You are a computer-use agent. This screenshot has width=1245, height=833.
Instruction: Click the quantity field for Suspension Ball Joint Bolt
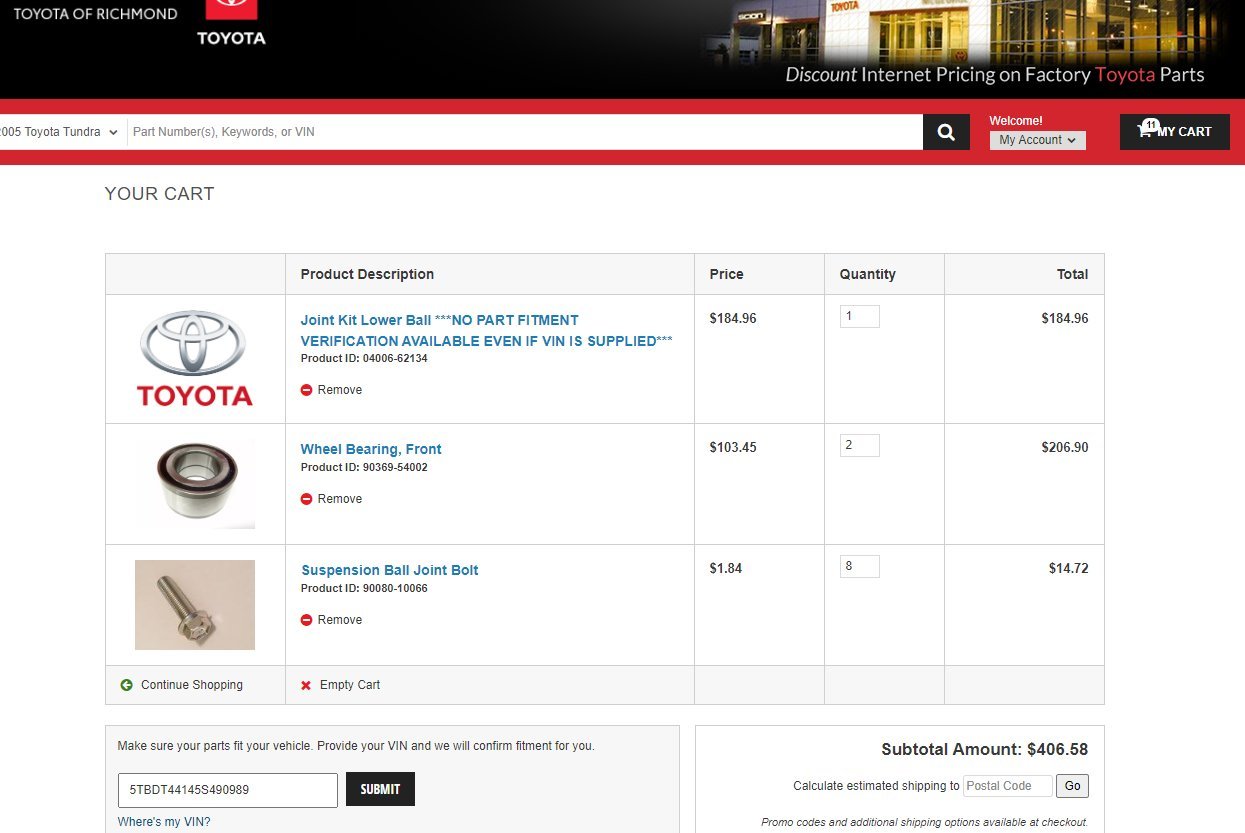(859, 566)
